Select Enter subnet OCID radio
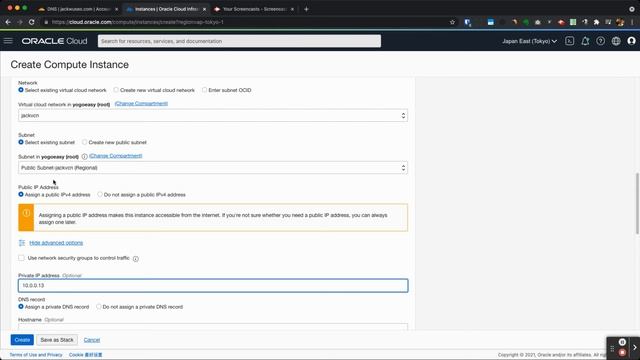The image size is (640, 360). click(204, 90)
